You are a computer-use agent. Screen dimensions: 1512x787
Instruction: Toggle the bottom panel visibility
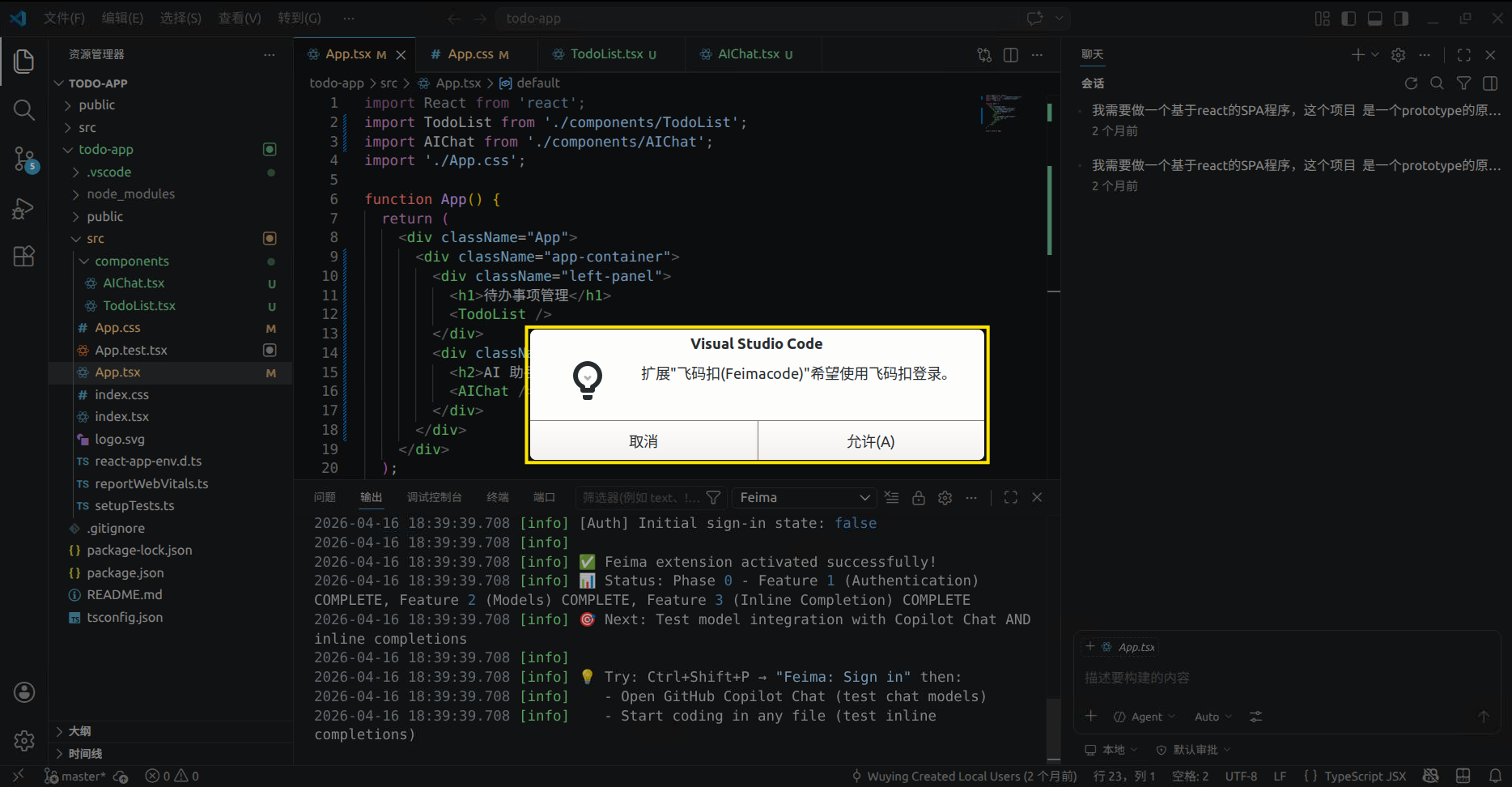click(1374, 18)
